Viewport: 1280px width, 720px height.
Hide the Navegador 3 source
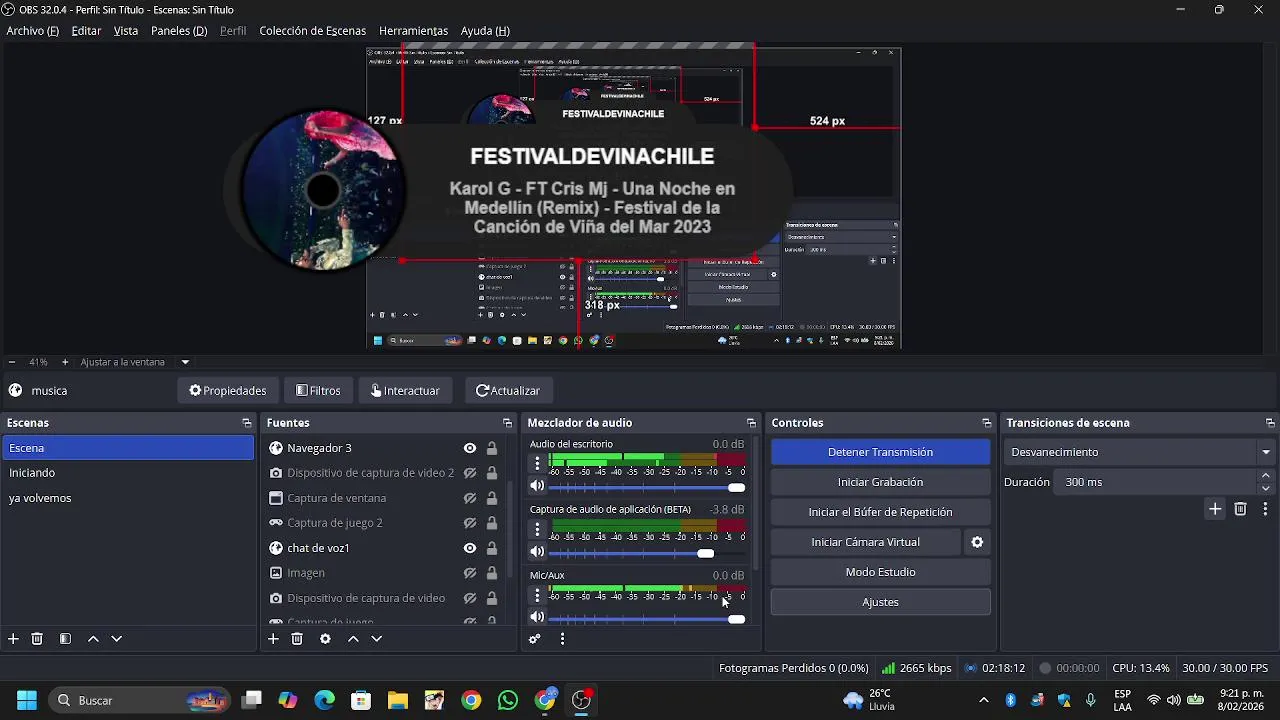[x=469, y=448]
